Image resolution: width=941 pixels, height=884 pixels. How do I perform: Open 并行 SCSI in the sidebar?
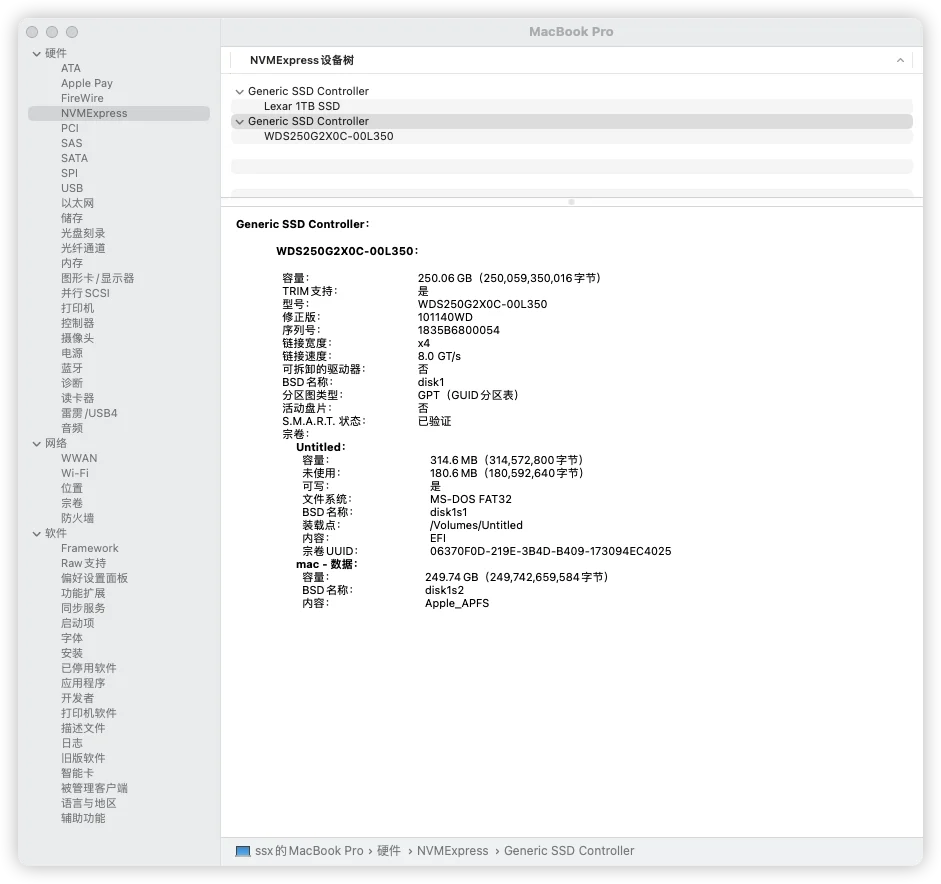85,293
